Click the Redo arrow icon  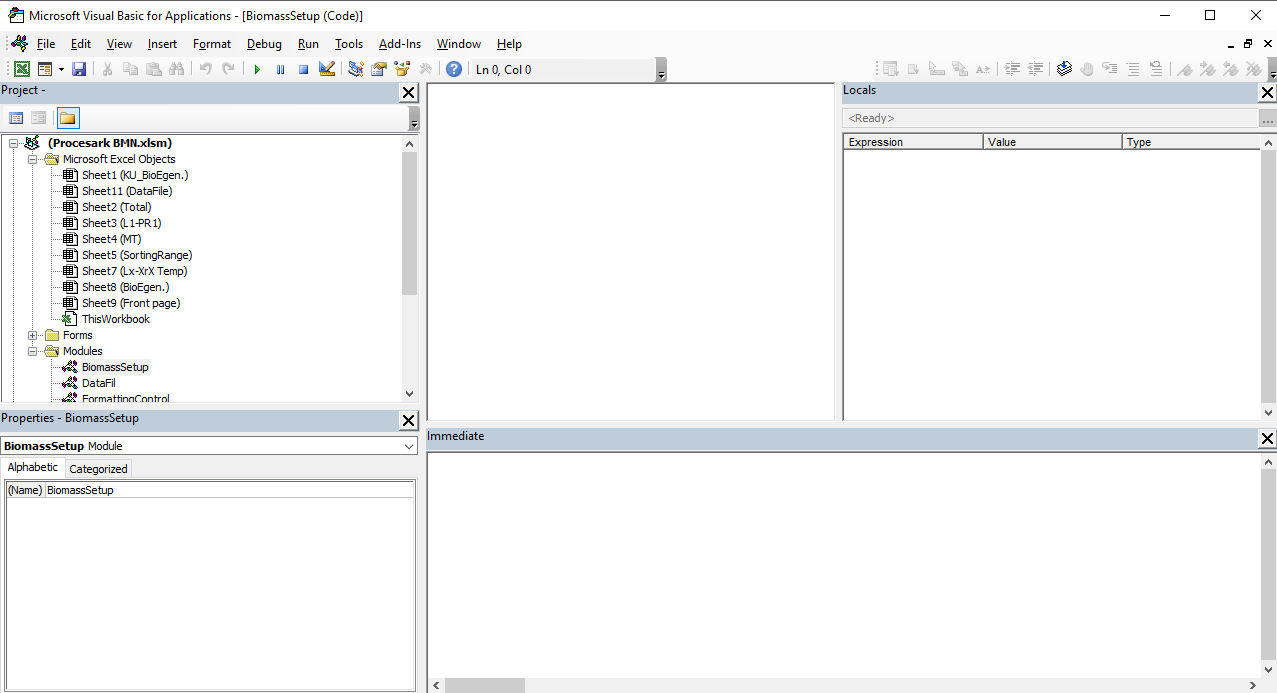[228, 69]
